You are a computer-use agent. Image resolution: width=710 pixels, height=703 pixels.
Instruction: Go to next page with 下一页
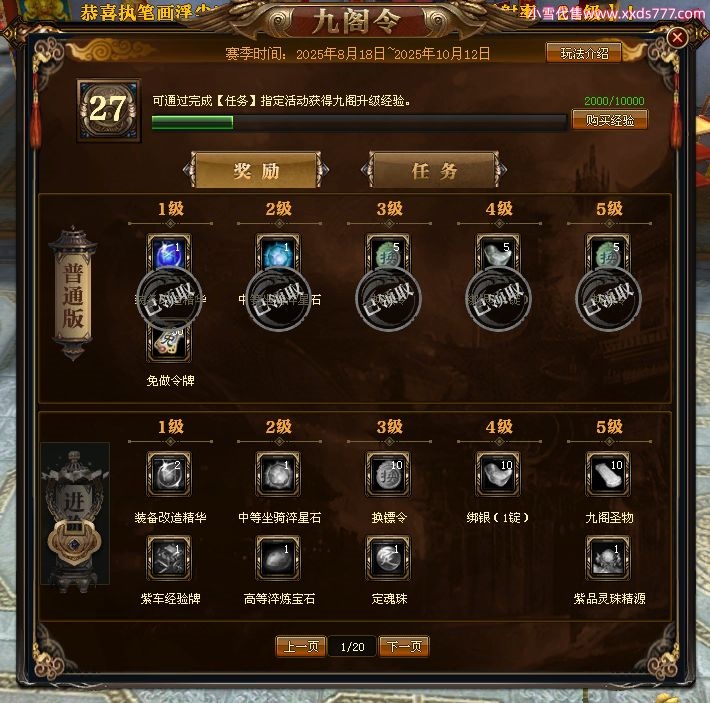(x=404, y=646)
